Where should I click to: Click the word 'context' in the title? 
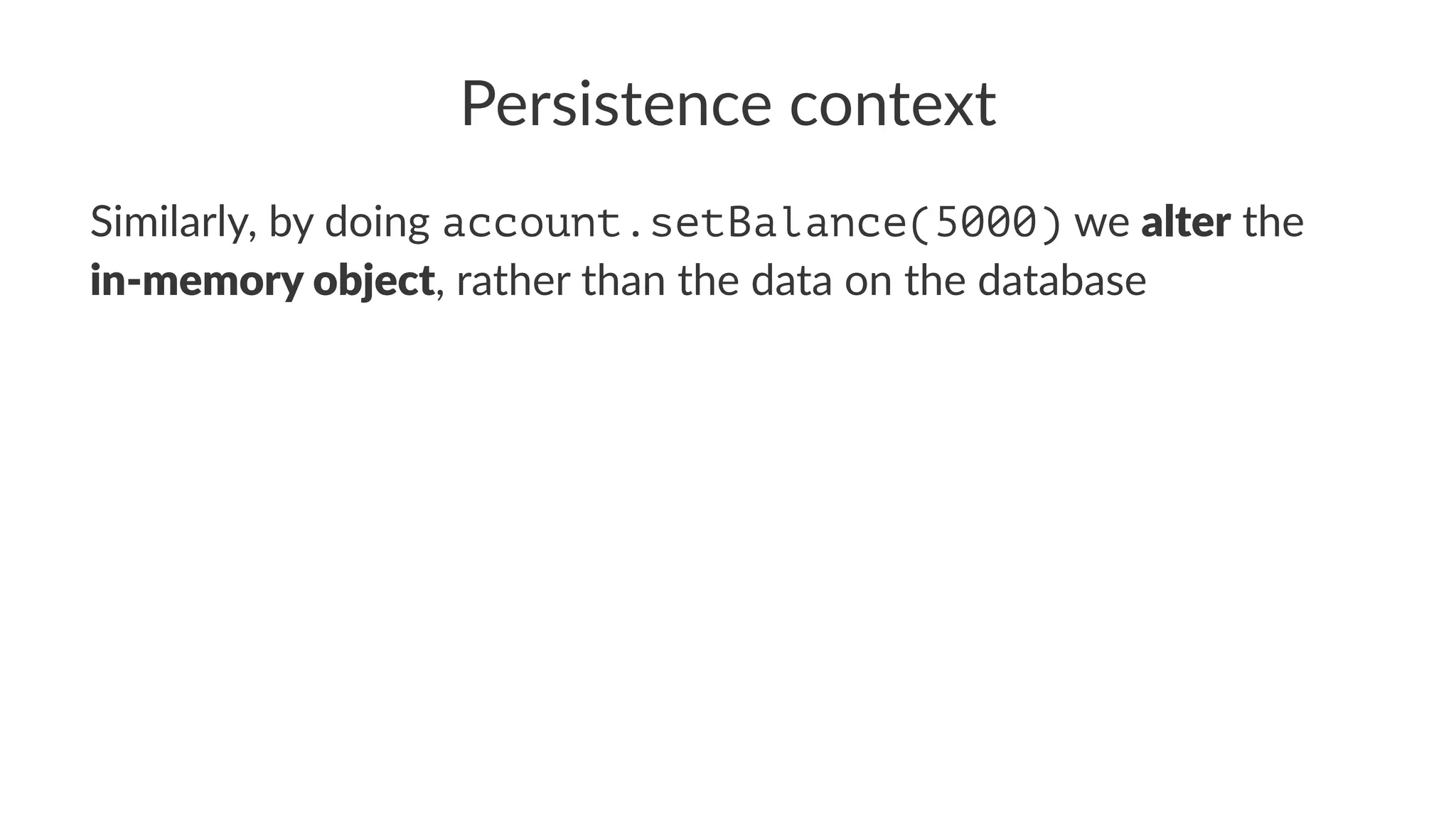click(893, 105)
